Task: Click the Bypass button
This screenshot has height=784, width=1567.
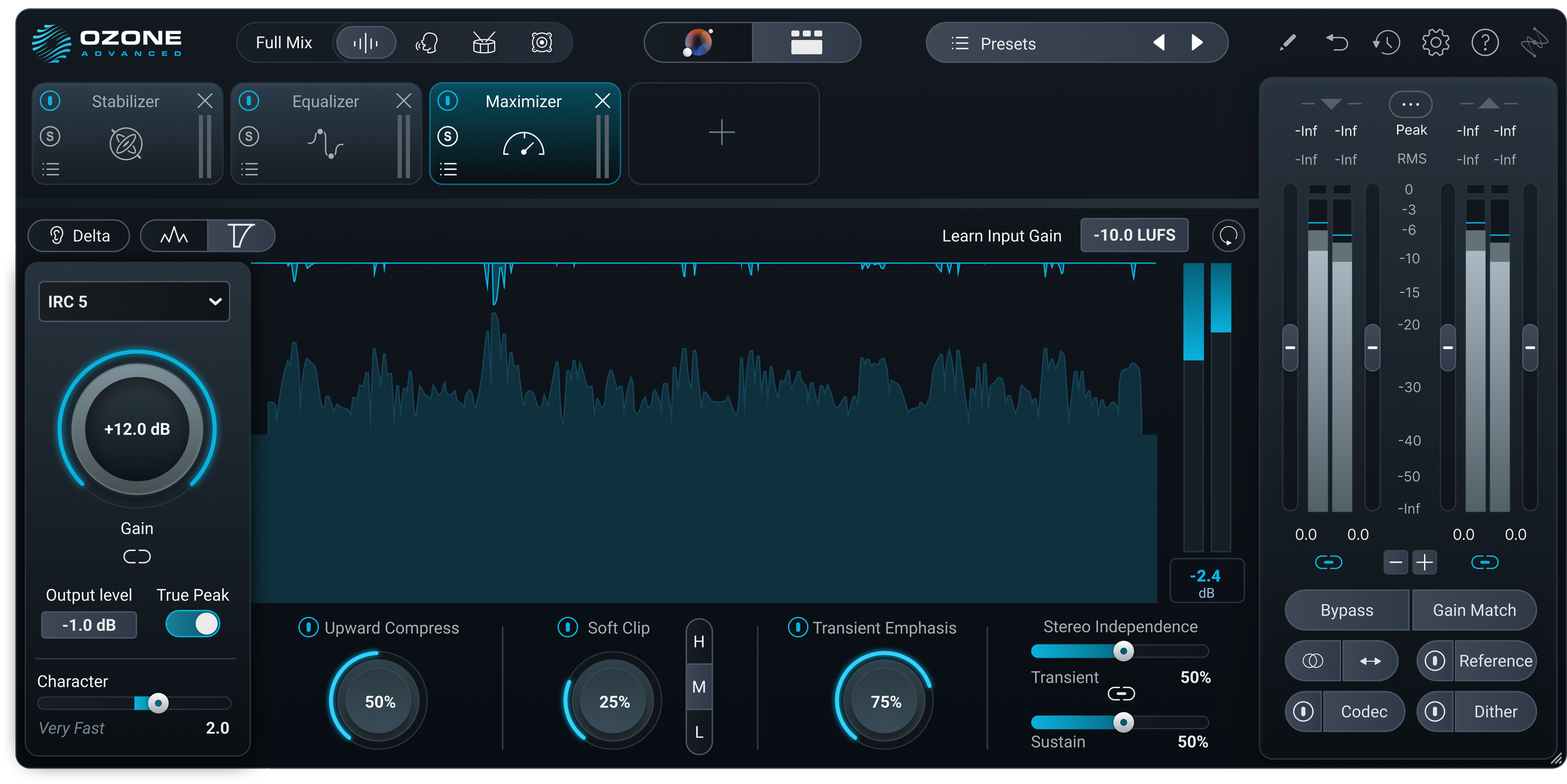Action: pos(1346,610)
